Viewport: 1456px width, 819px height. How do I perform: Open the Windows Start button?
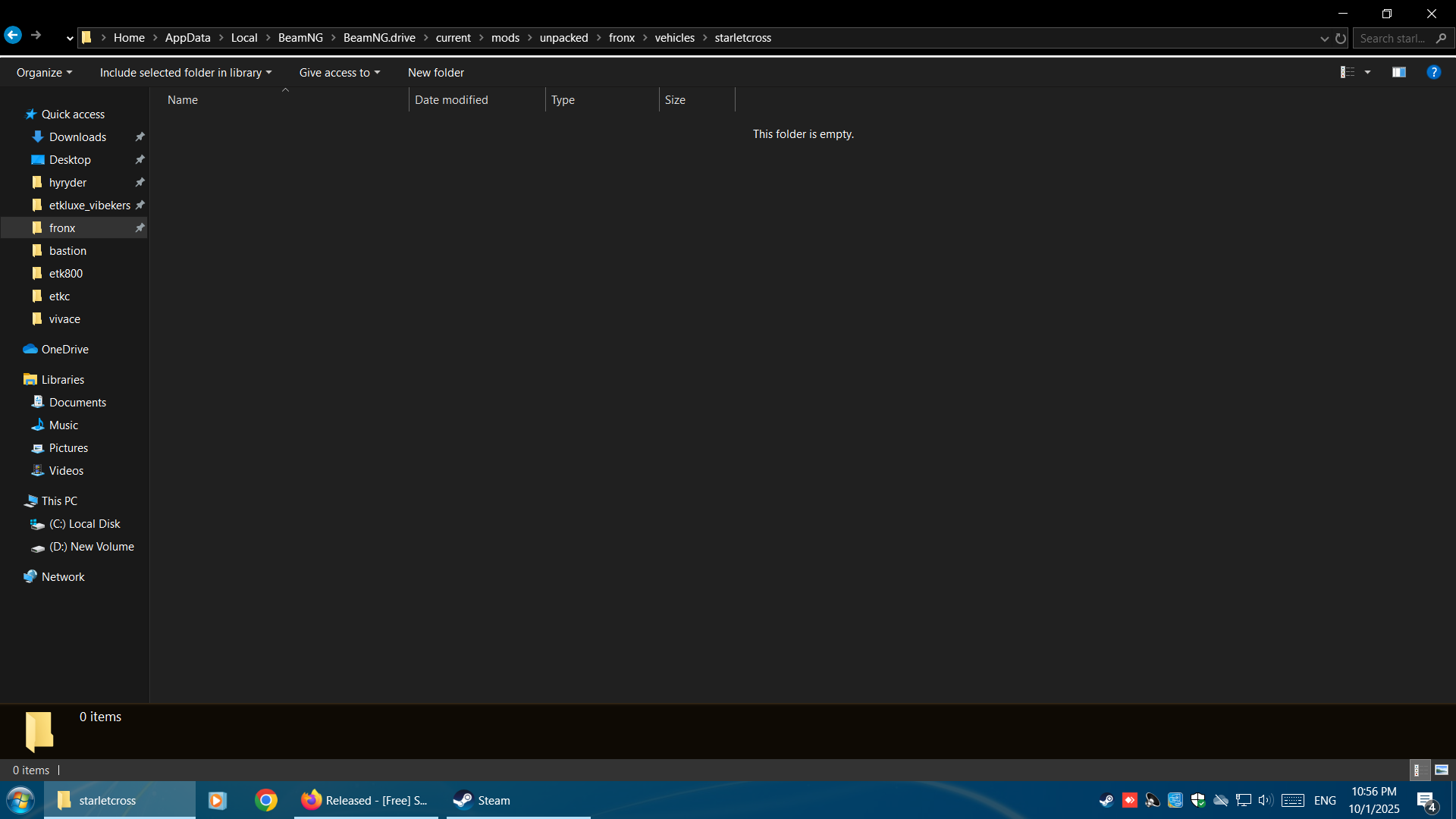20,800
